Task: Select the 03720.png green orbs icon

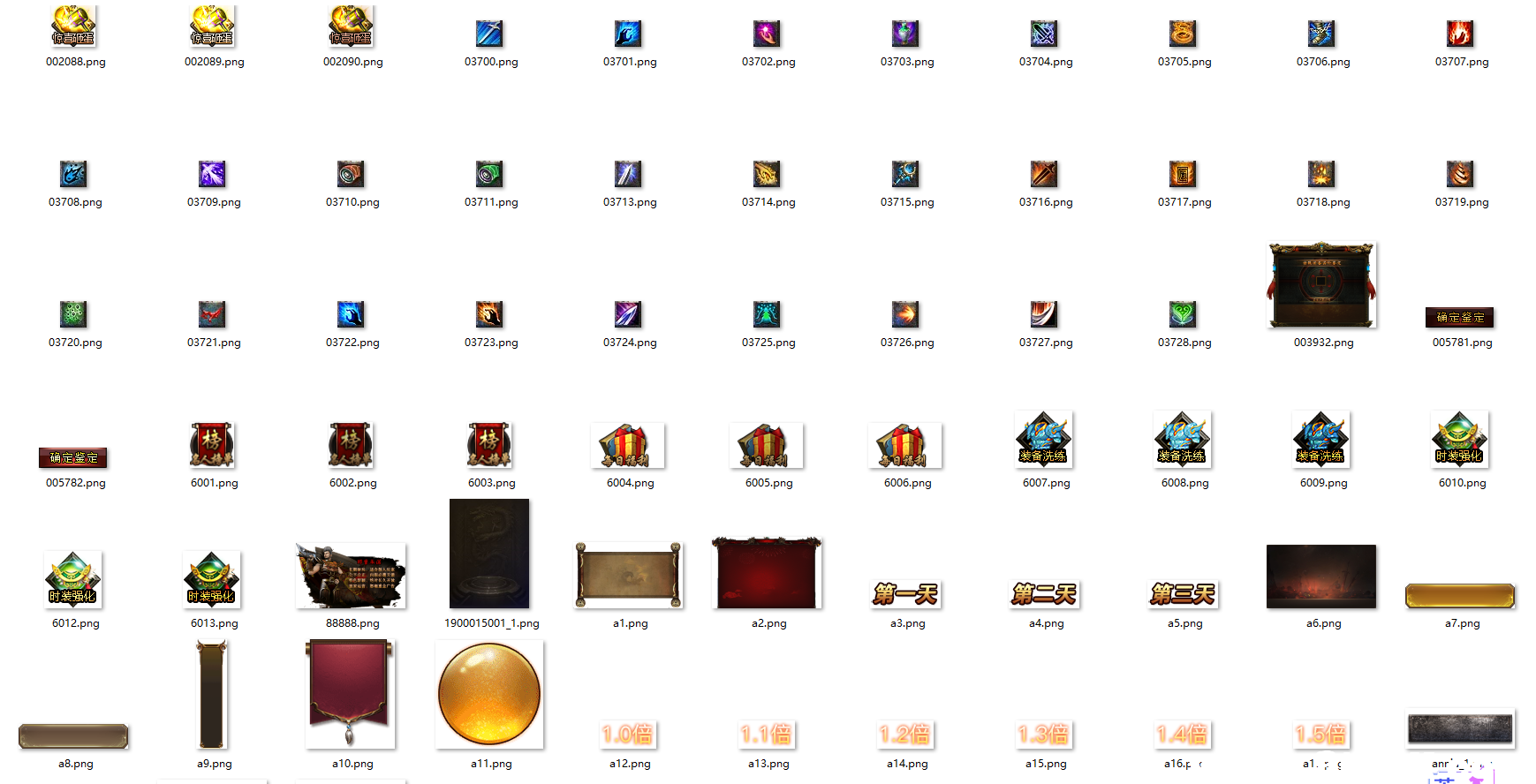Action: (74, 314)
